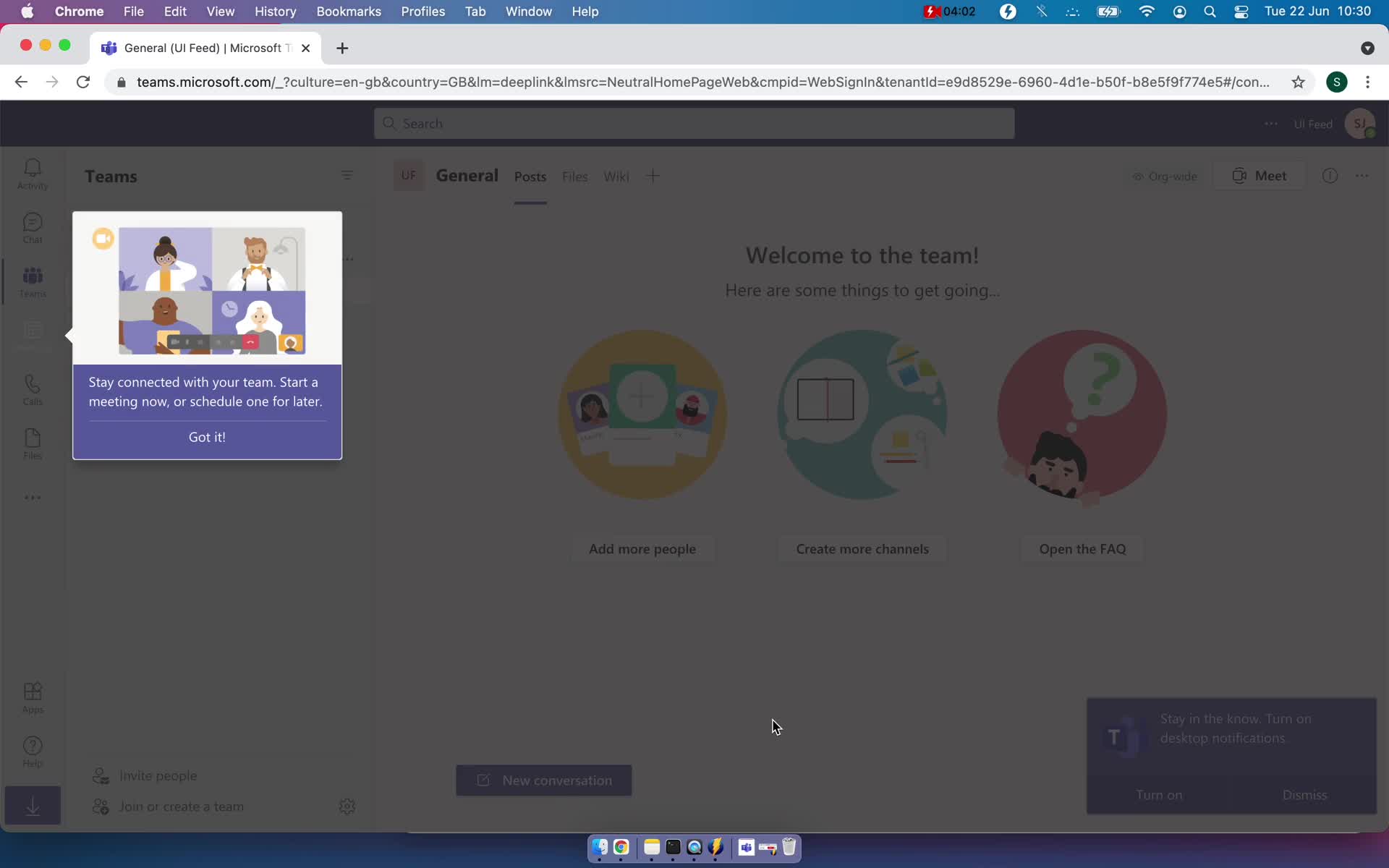Turn on desktop notifications
Image resolution: width=1389 pixels, height=868 pixels.
1159,794
